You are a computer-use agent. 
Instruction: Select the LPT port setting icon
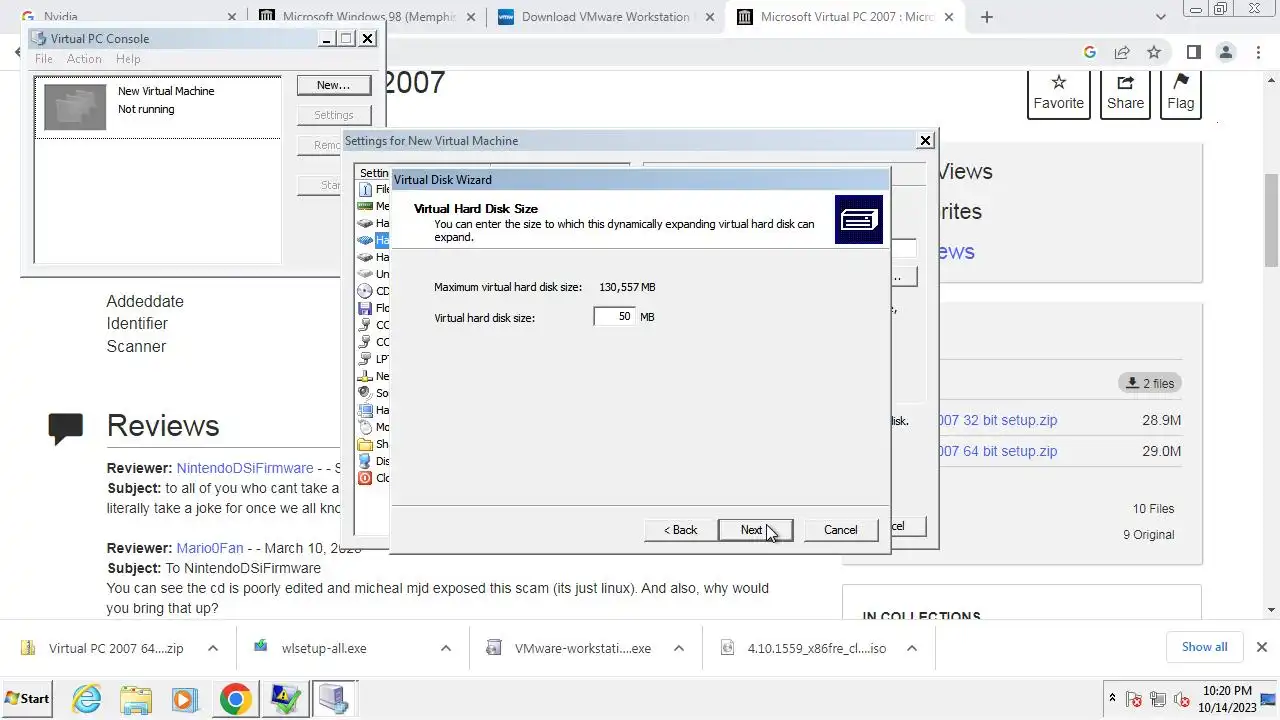tap(365, 359)
